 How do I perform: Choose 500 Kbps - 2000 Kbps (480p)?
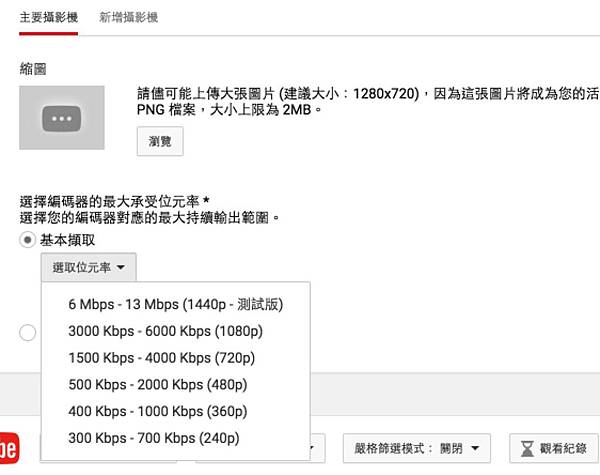click(157, 385)
